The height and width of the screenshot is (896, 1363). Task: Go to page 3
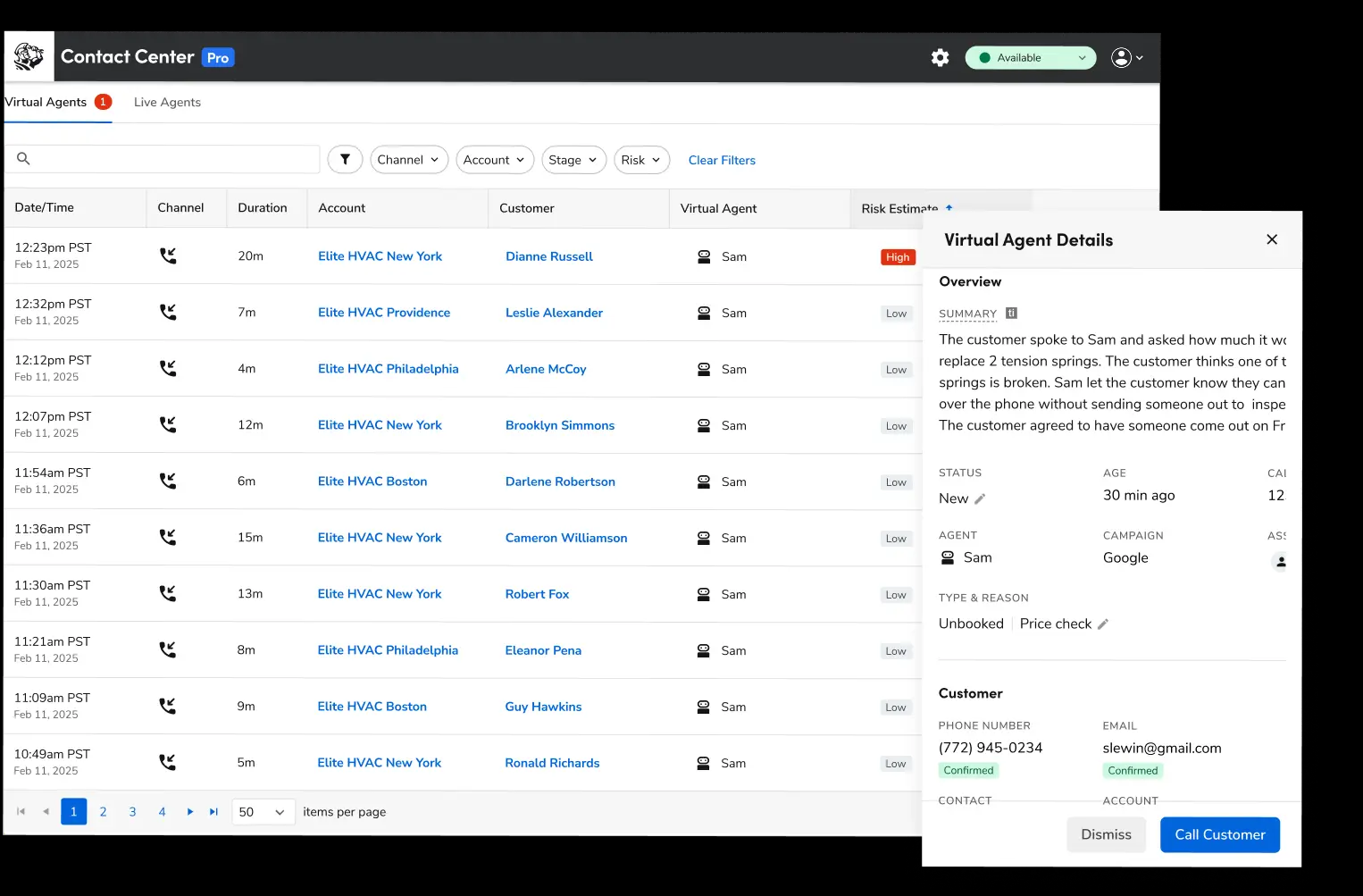[132, 811]
